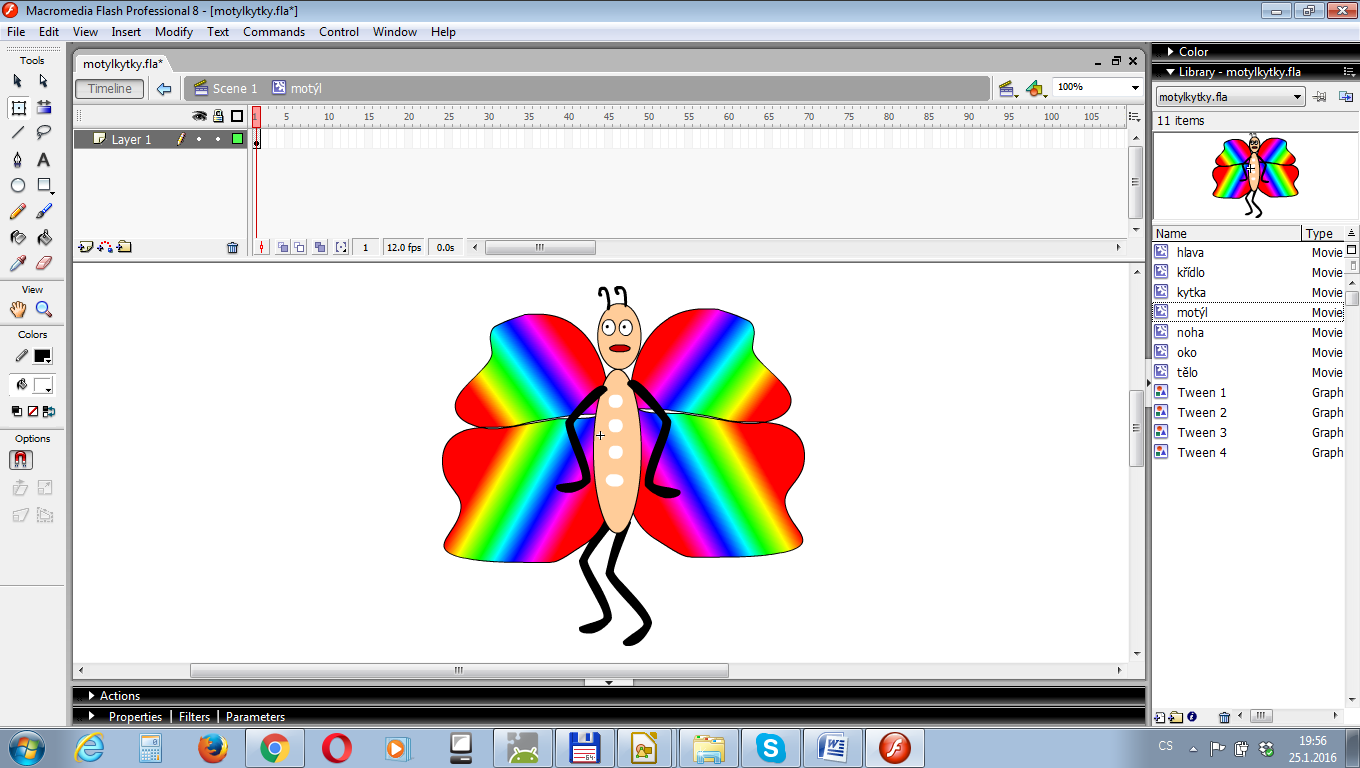Collapse the Library panel

(x=1171, y=72)
